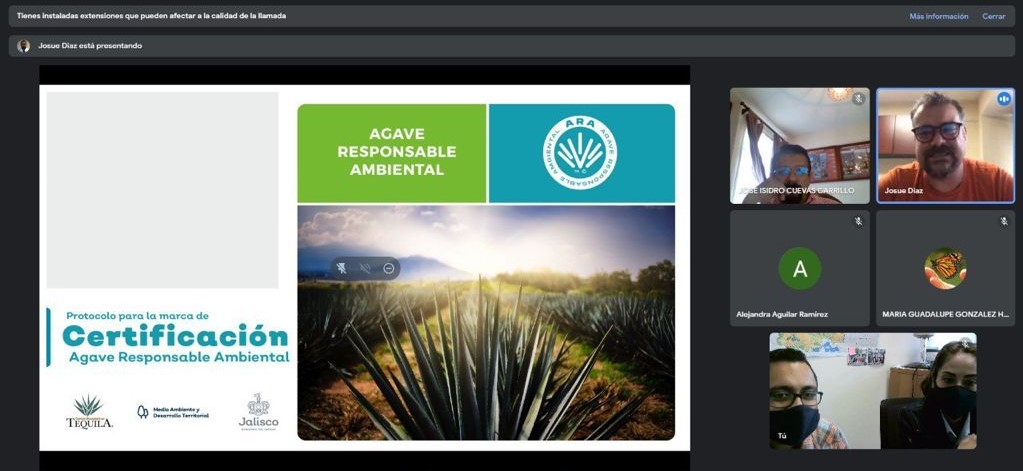Open the 'Más información' link

pyautogui.click(x=939, y=16)
